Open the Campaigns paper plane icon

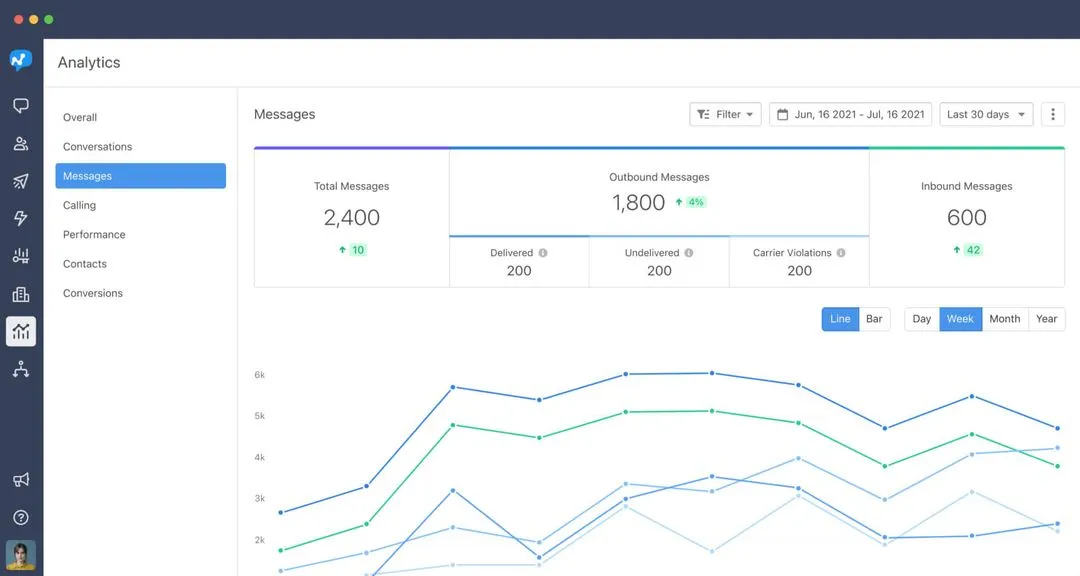click(x=21, y=180)
